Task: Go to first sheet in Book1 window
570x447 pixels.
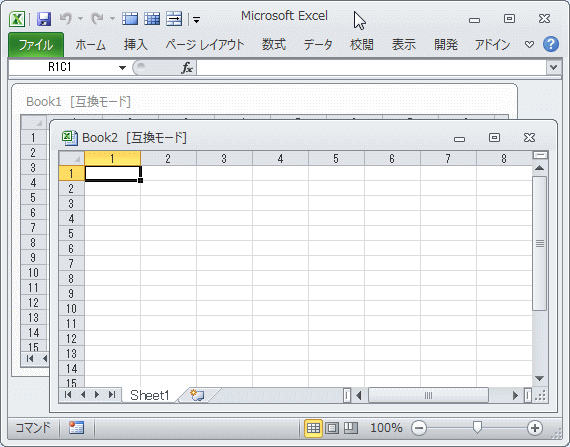Action: click(30, 359)
